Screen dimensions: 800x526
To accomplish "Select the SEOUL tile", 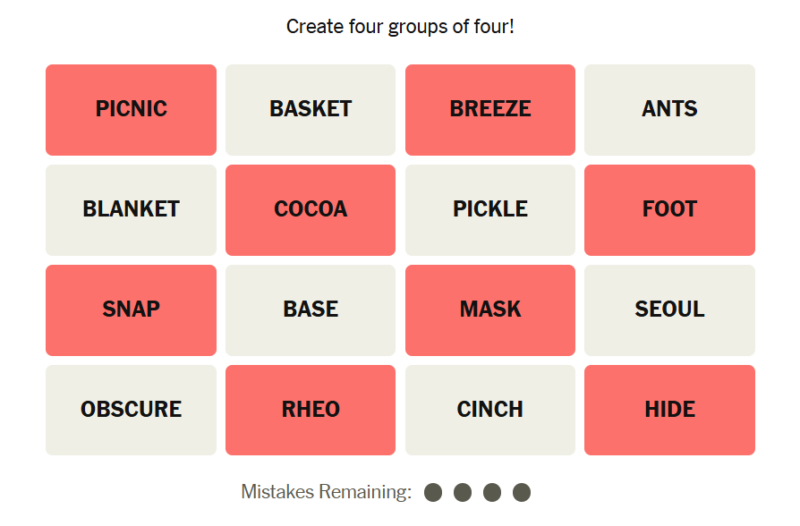I will pyautogui.click(x=669, y=310).
